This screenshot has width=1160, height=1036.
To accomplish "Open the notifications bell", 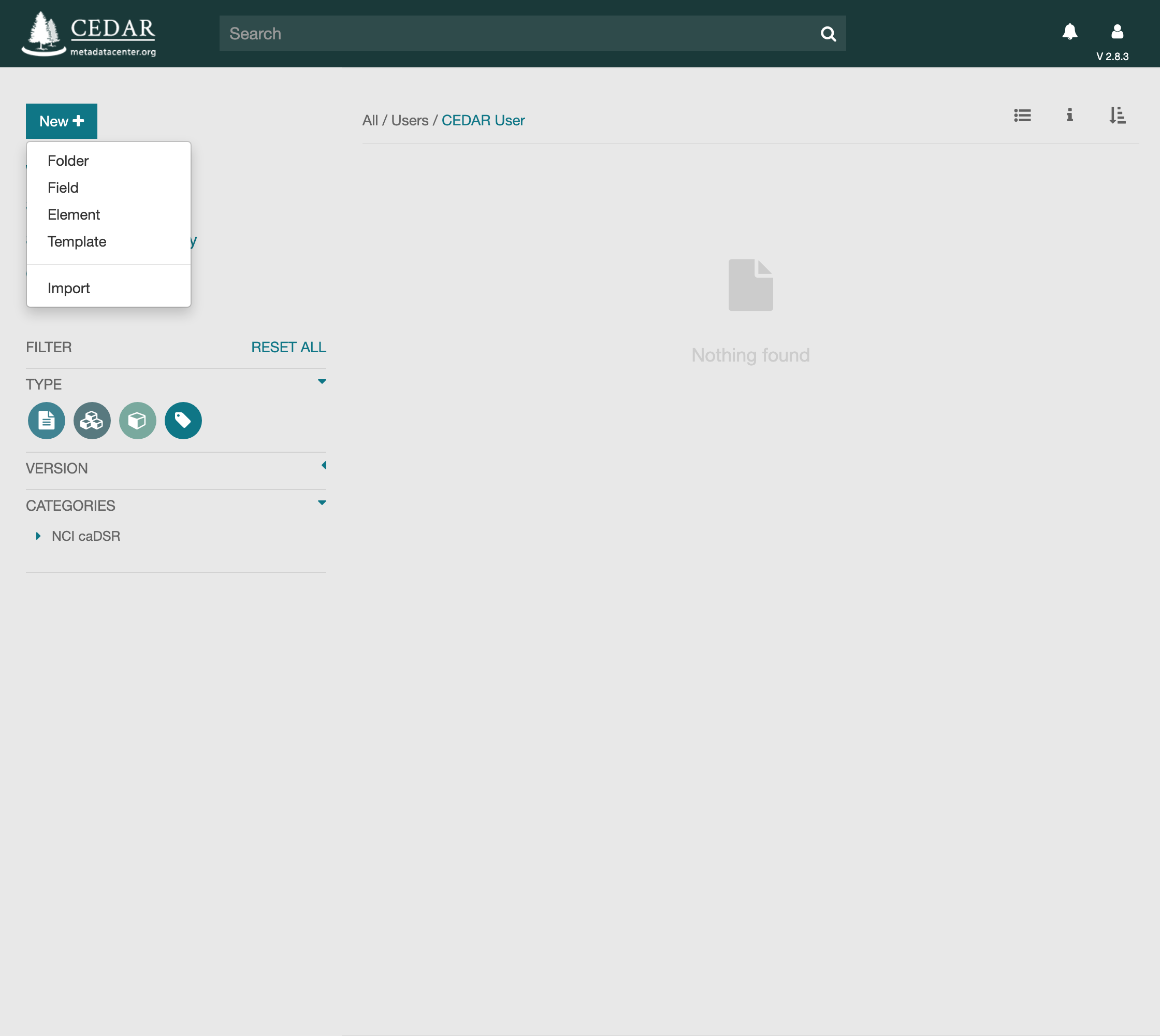I will click(1069, 32).
